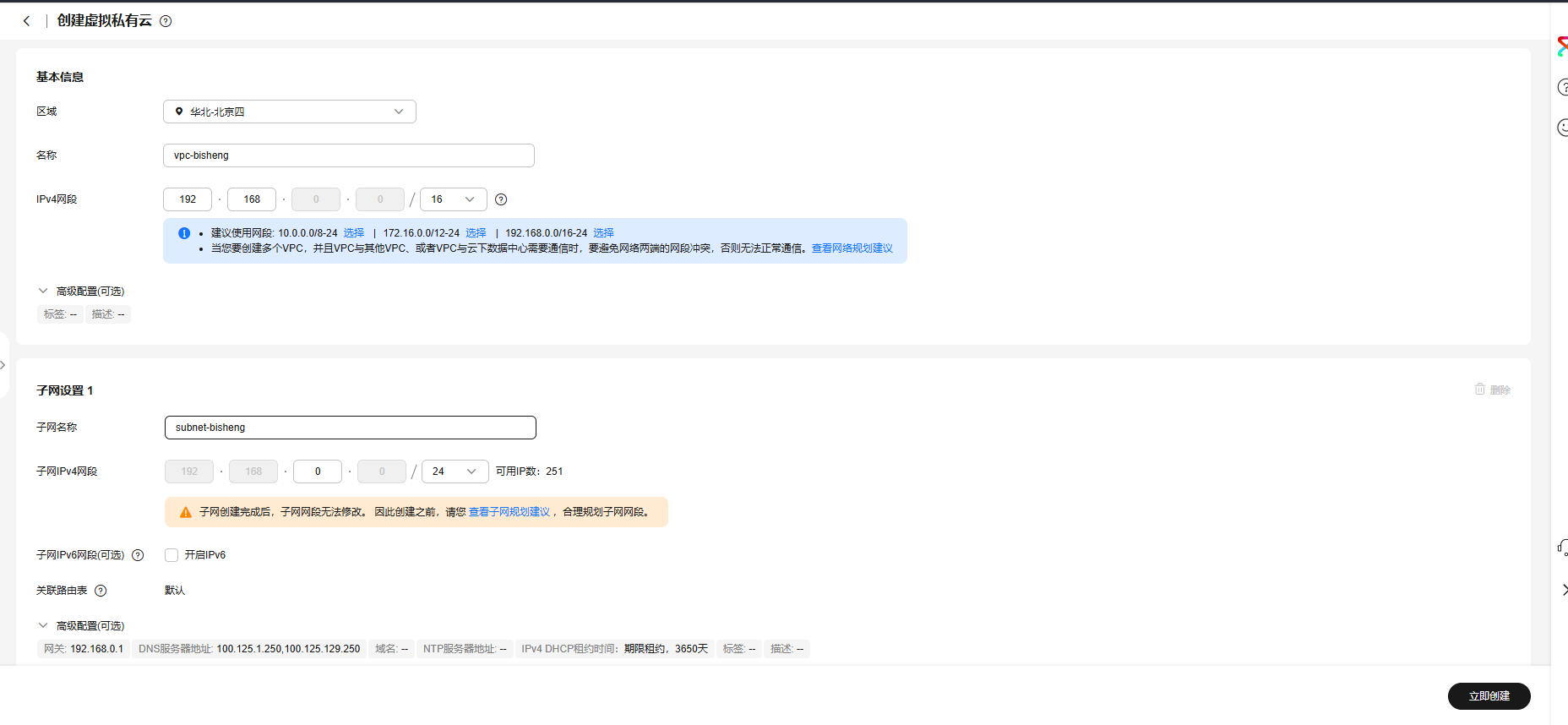Open 查看网络规划建议 link
The height and width of the screenshot is (725, 1568).
(x=852, y=248)
